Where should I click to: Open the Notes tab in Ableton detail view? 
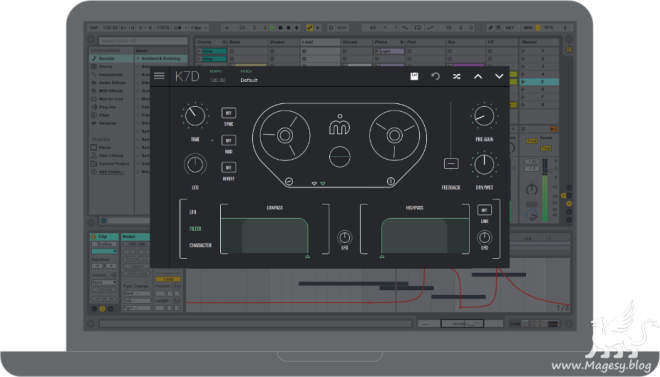[136, 237]
